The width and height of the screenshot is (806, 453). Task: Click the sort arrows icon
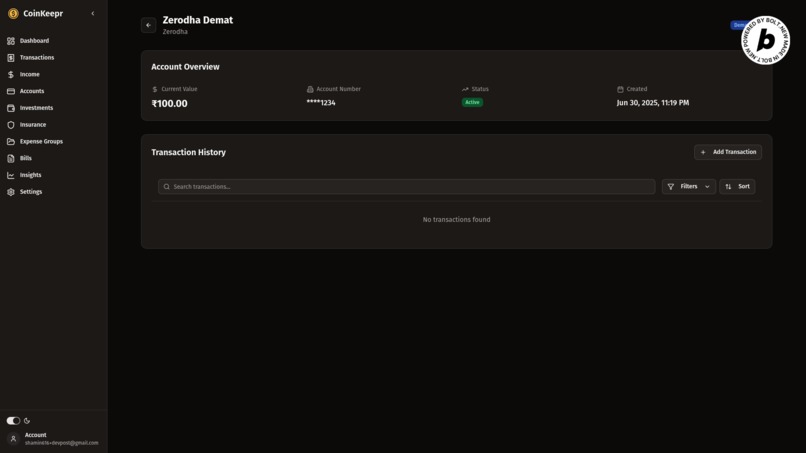click(728, 187)
